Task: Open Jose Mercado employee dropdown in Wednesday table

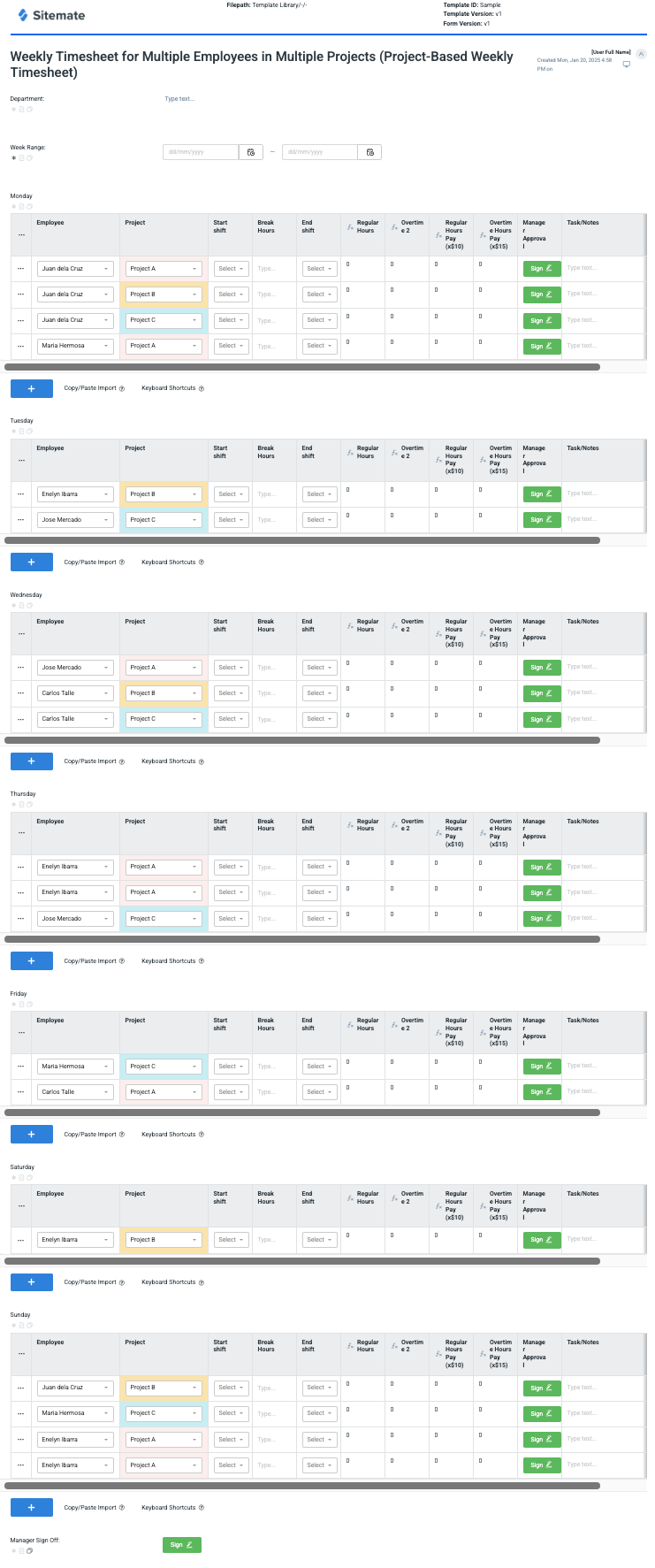Action: [76, 668]
